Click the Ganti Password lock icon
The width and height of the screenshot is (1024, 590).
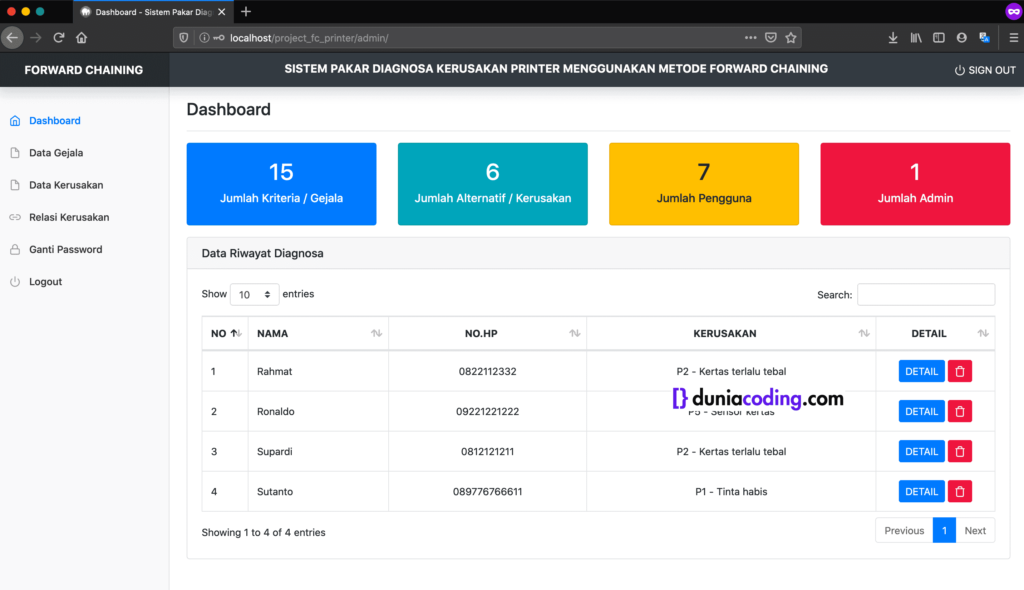click(16, 249)
